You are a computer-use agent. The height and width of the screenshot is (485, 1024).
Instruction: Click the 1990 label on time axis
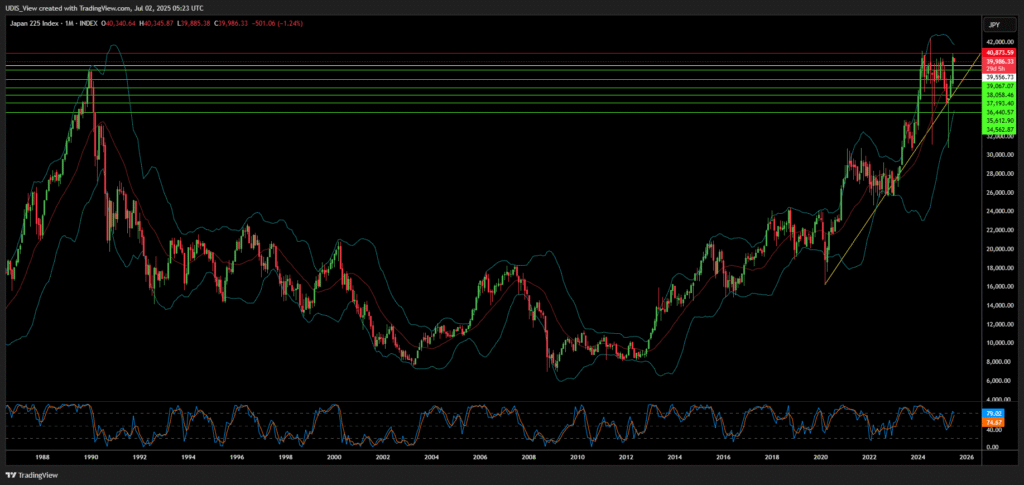pyautogui.click(x=91, y=457)
